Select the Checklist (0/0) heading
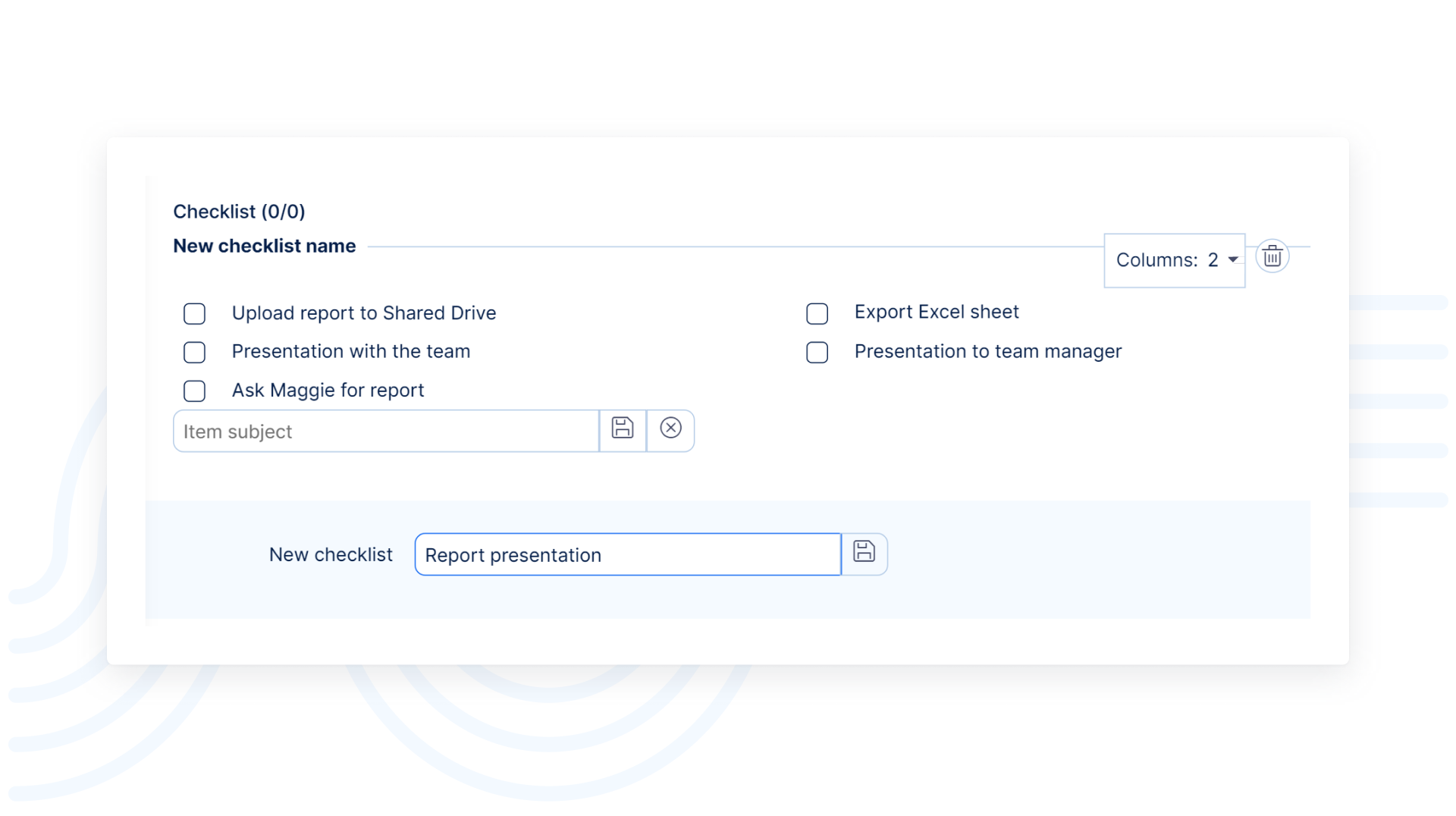 (239, 212)
